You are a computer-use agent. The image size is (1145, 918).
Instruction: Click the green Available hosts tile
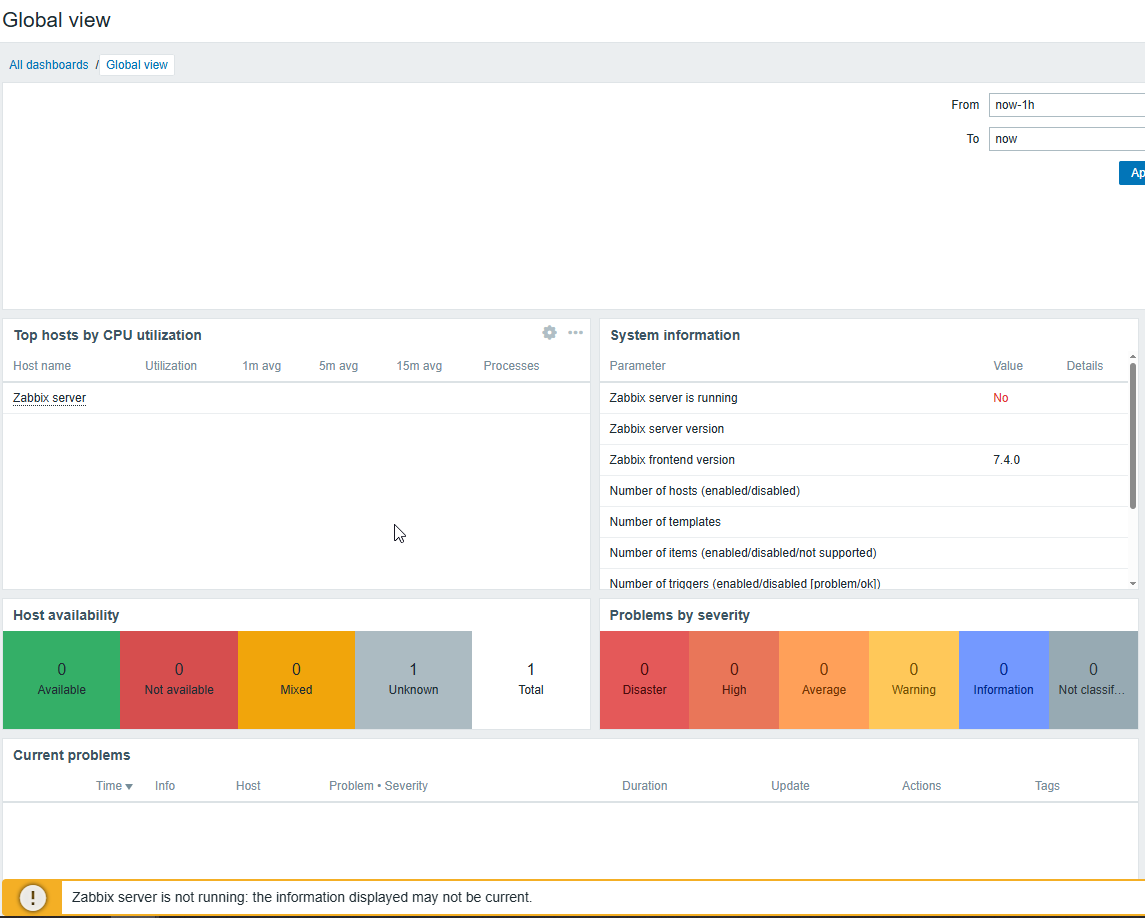click(x=61, y=680)
